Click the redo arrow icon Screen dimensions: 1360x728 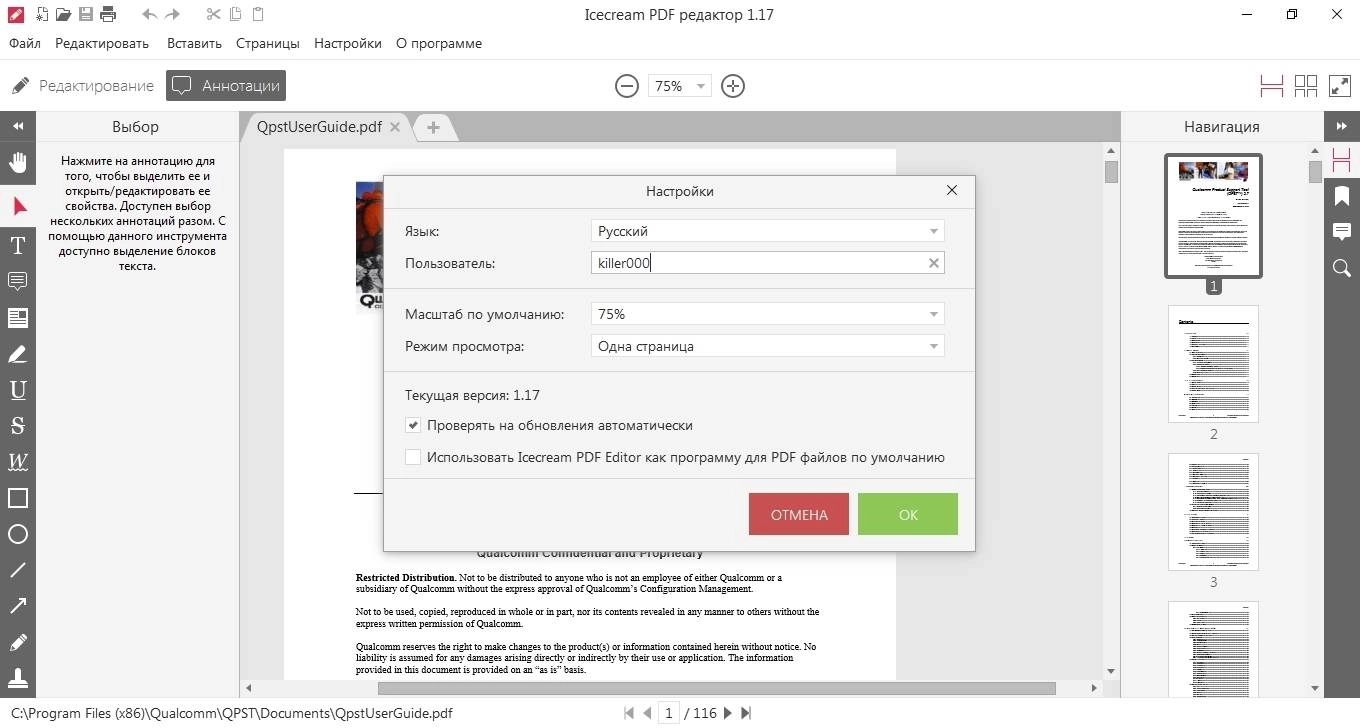tap(172, 14)
